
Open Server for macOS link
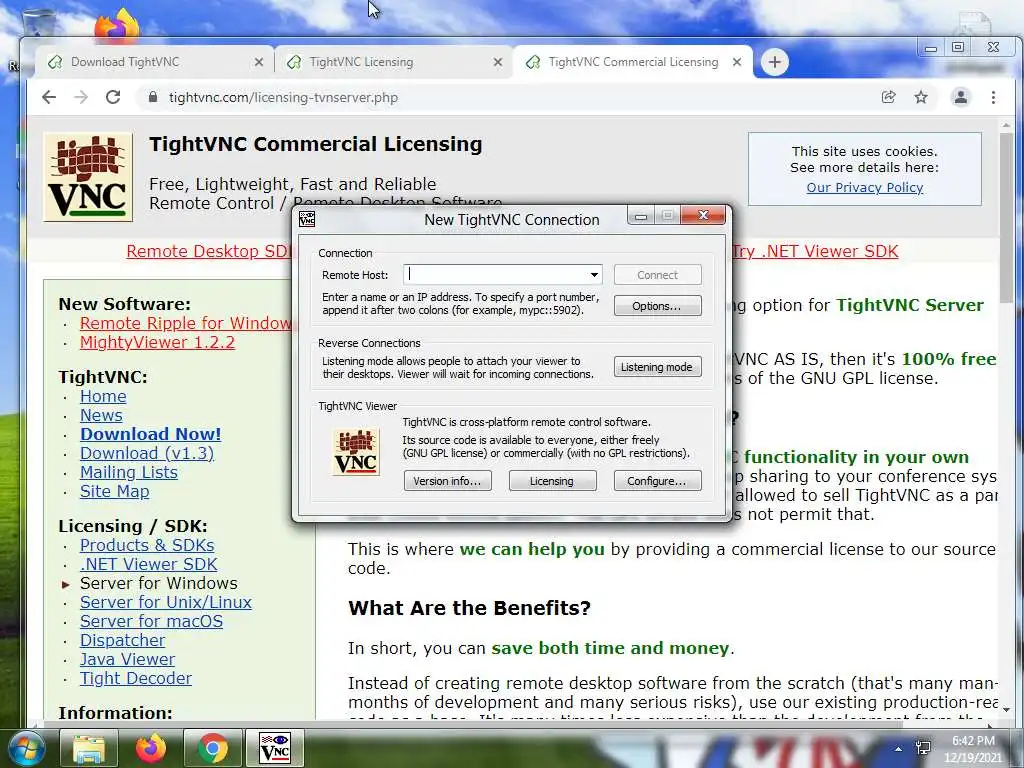pos(152,621)
